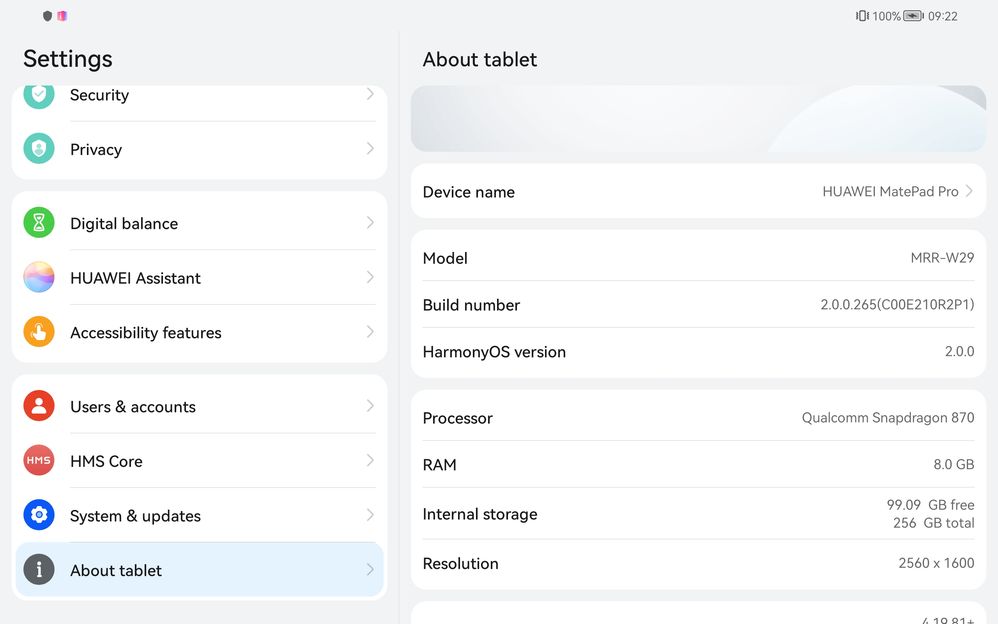The image size is (998, 624).
Task: Open the HMS Core row chevron
Action: pyautogui.click(x=370, y=461)
